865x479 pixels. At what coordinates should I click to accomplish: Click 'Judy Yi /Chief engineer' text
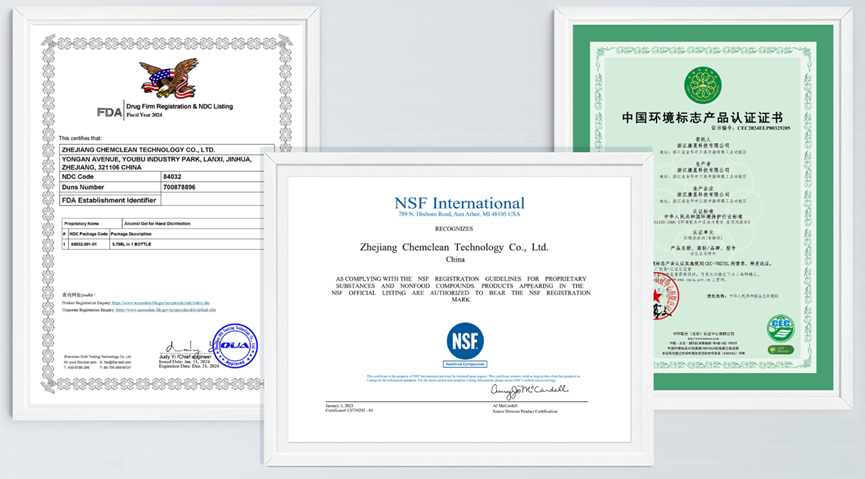pos(185,357)
